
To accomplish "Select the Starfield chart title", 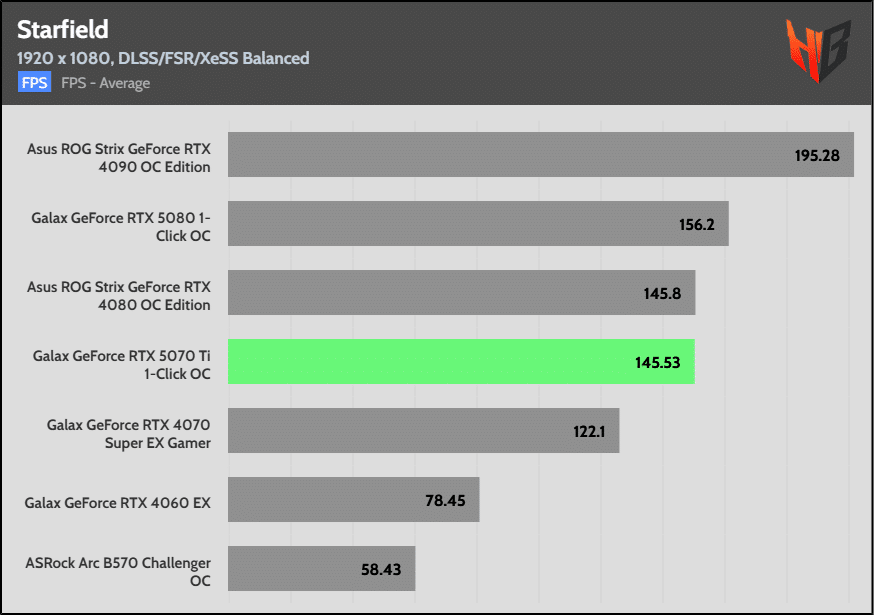I will coord(63,30).
